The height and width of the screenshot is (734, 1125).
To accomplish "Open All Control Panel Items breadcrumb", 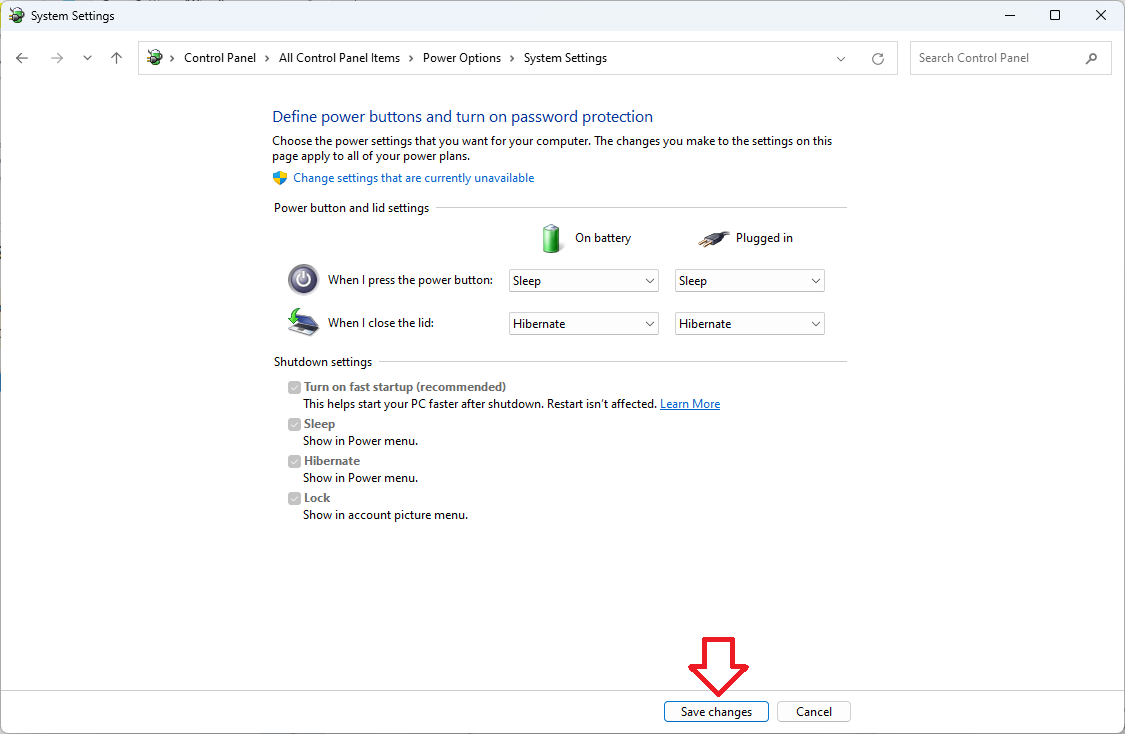I will (339, 58).
